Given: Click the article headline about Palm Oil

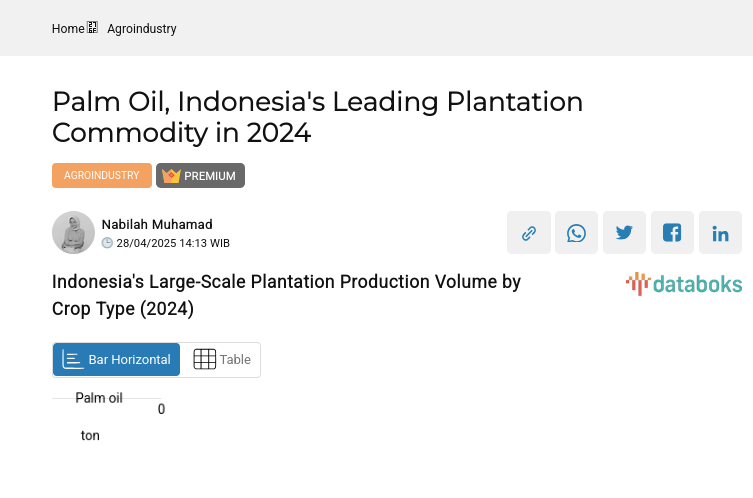Looking at the screenshot, I should tap(317, 117).
